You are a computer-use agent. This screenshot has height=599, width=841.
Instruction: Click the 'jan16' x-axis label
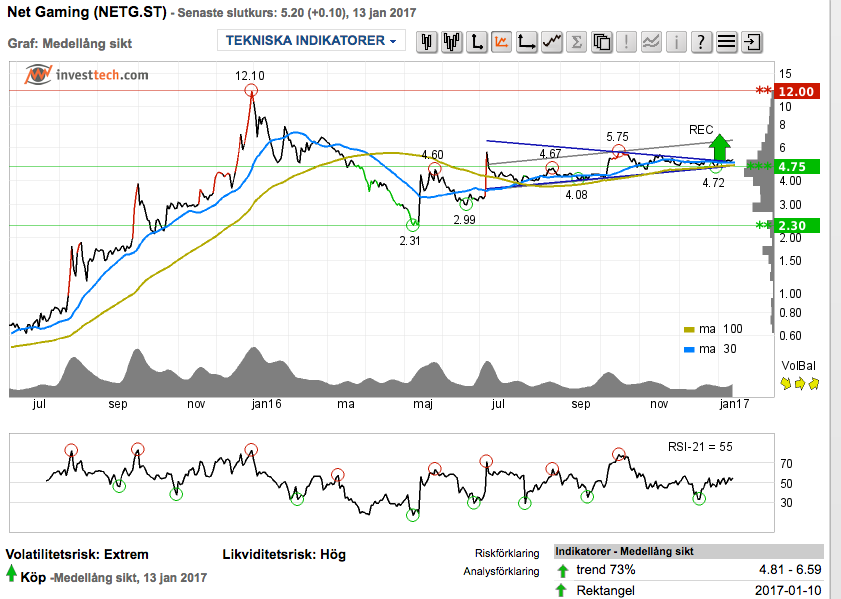click(x=267, y=404)
